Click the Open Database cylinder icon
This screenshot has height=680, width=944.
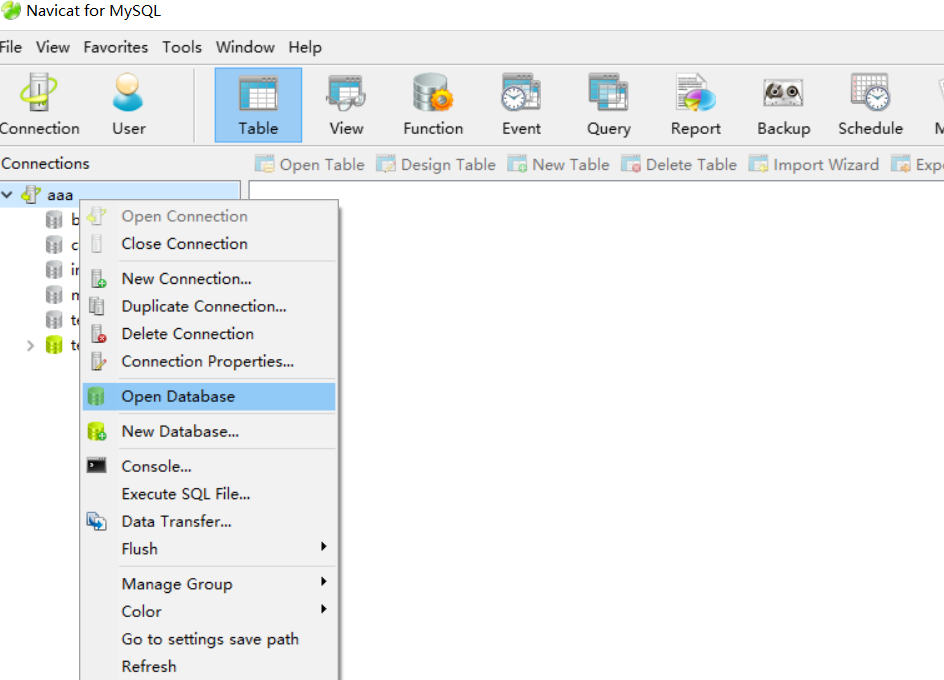[96, 396]
